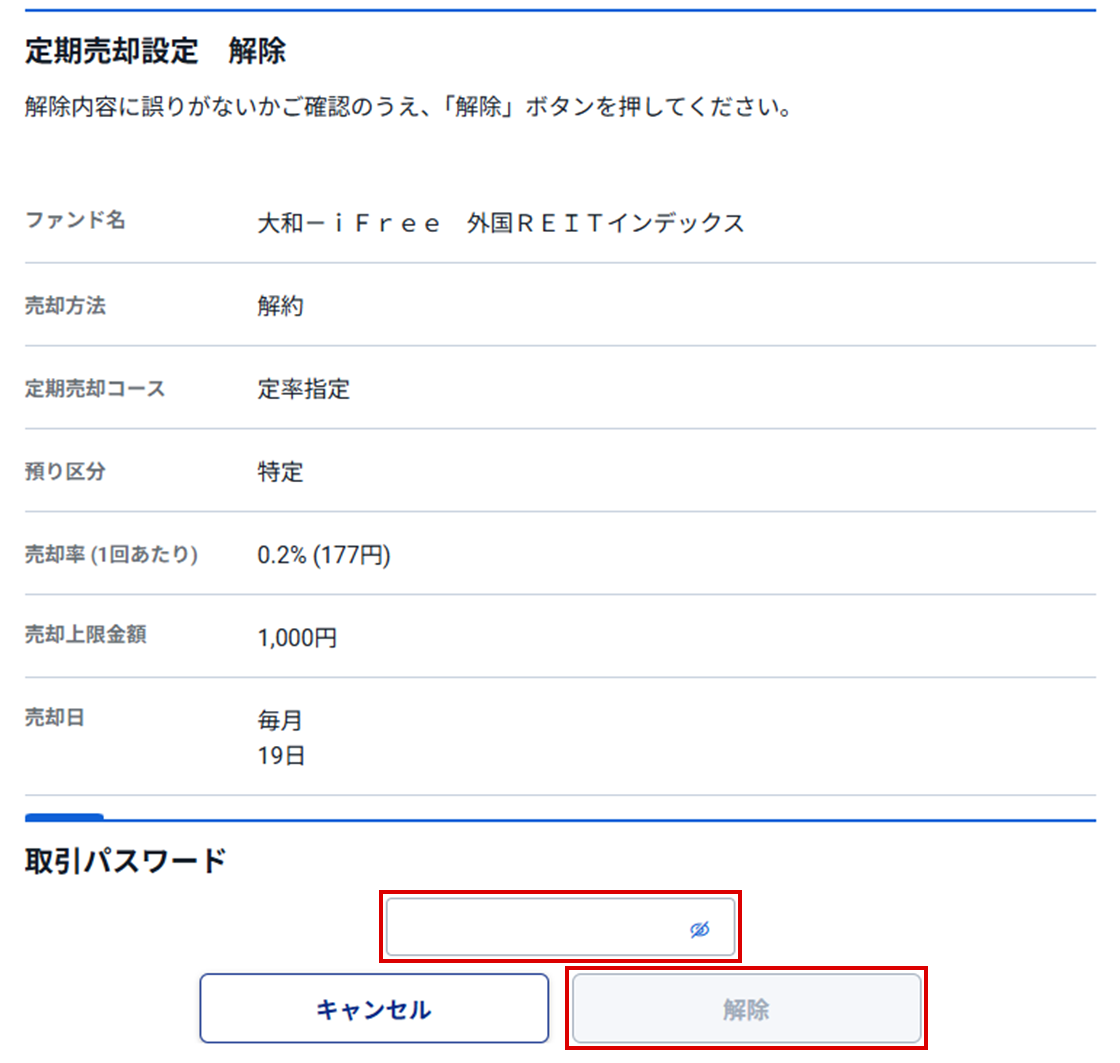Click the 定期売却コース row label
This screenshot has width=1120, height=1063.
pos(95,389)
